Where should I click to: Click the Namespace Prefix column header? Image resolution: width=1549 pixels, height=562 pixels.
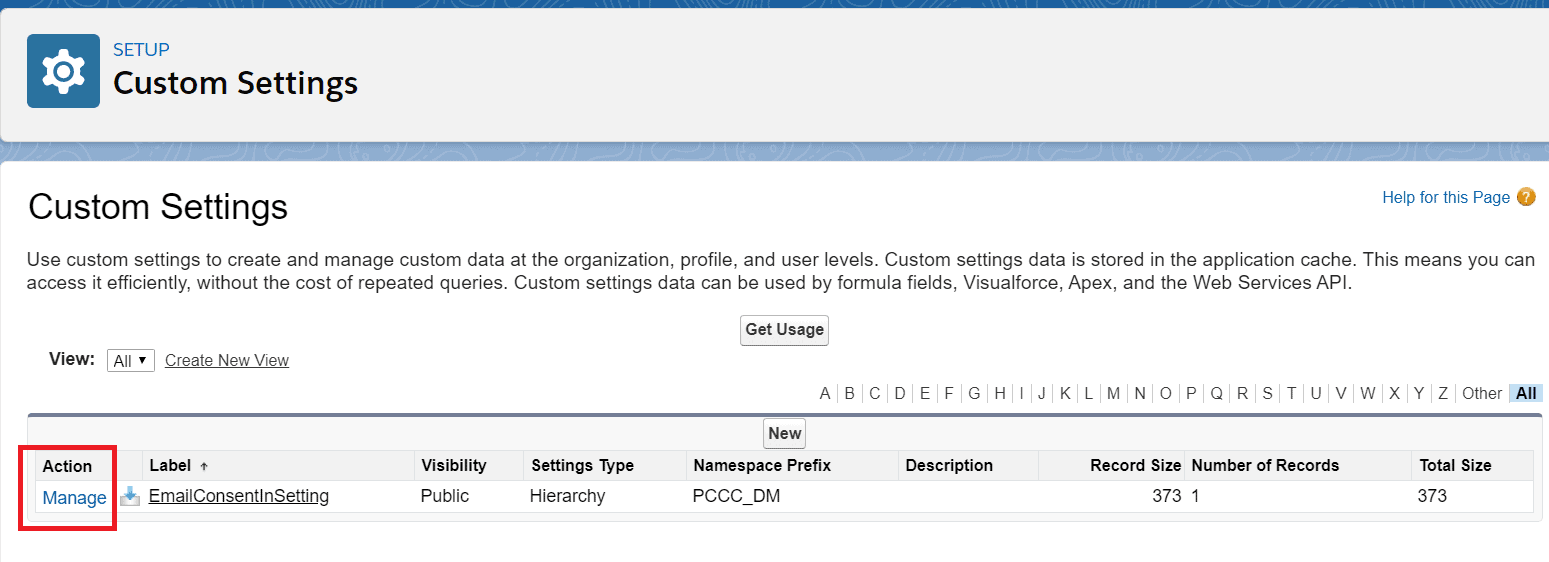[762, 465]
